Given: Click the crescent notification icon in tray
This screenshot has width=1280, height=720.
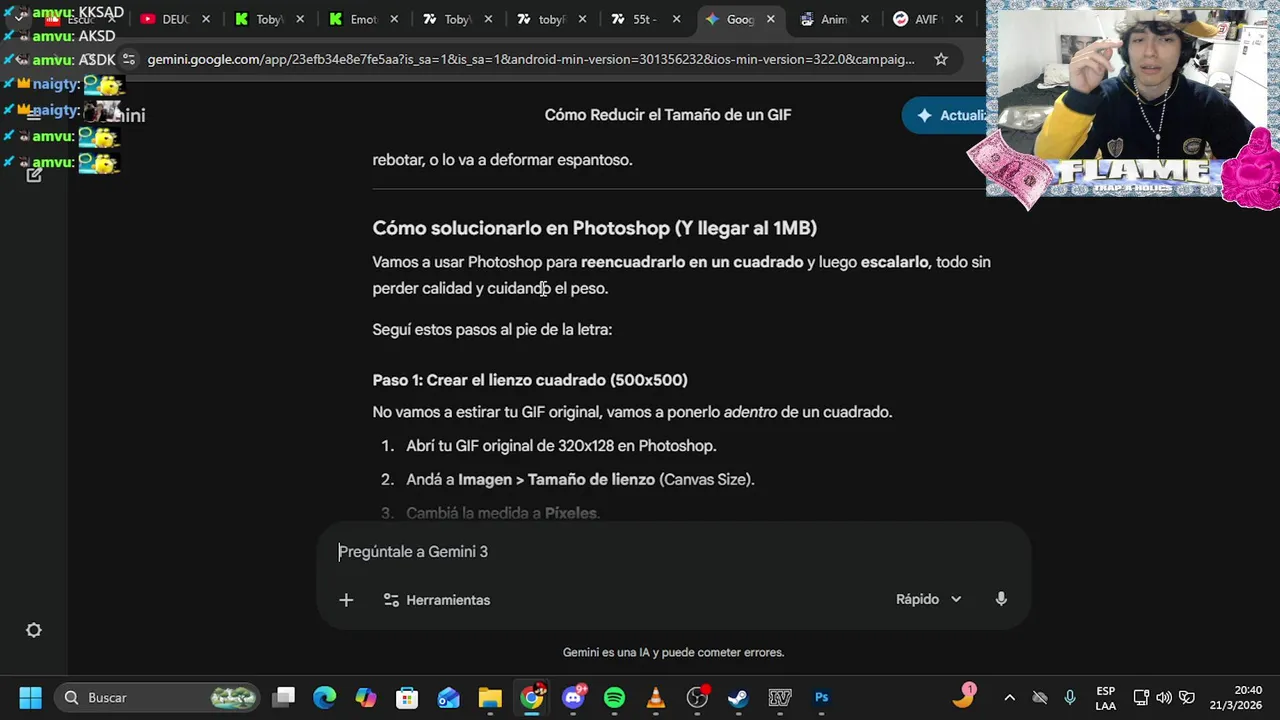Looking at the screenshot, I should 963,696.
